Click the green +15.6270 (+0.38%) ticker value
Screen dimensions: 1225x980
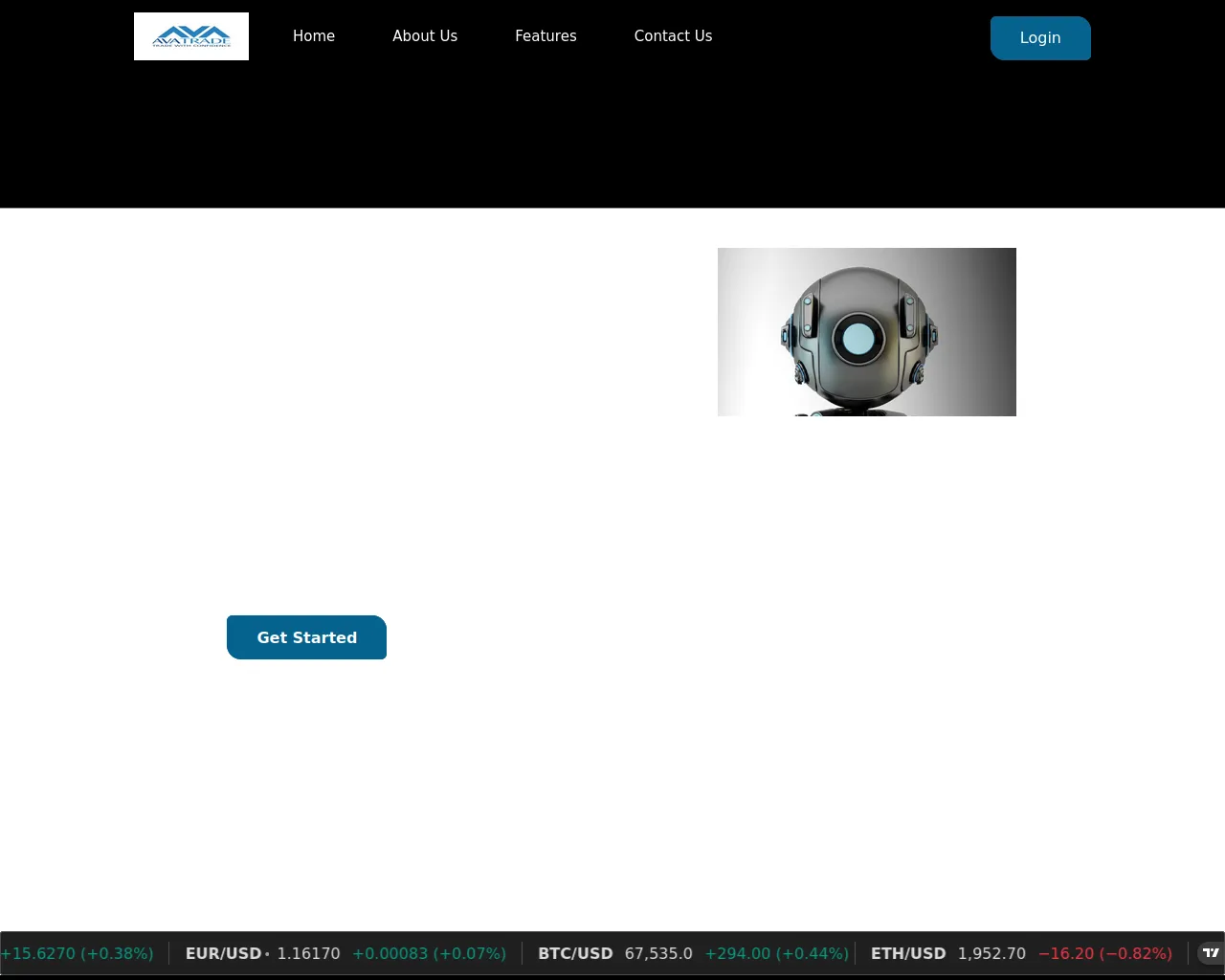point(77,954)
